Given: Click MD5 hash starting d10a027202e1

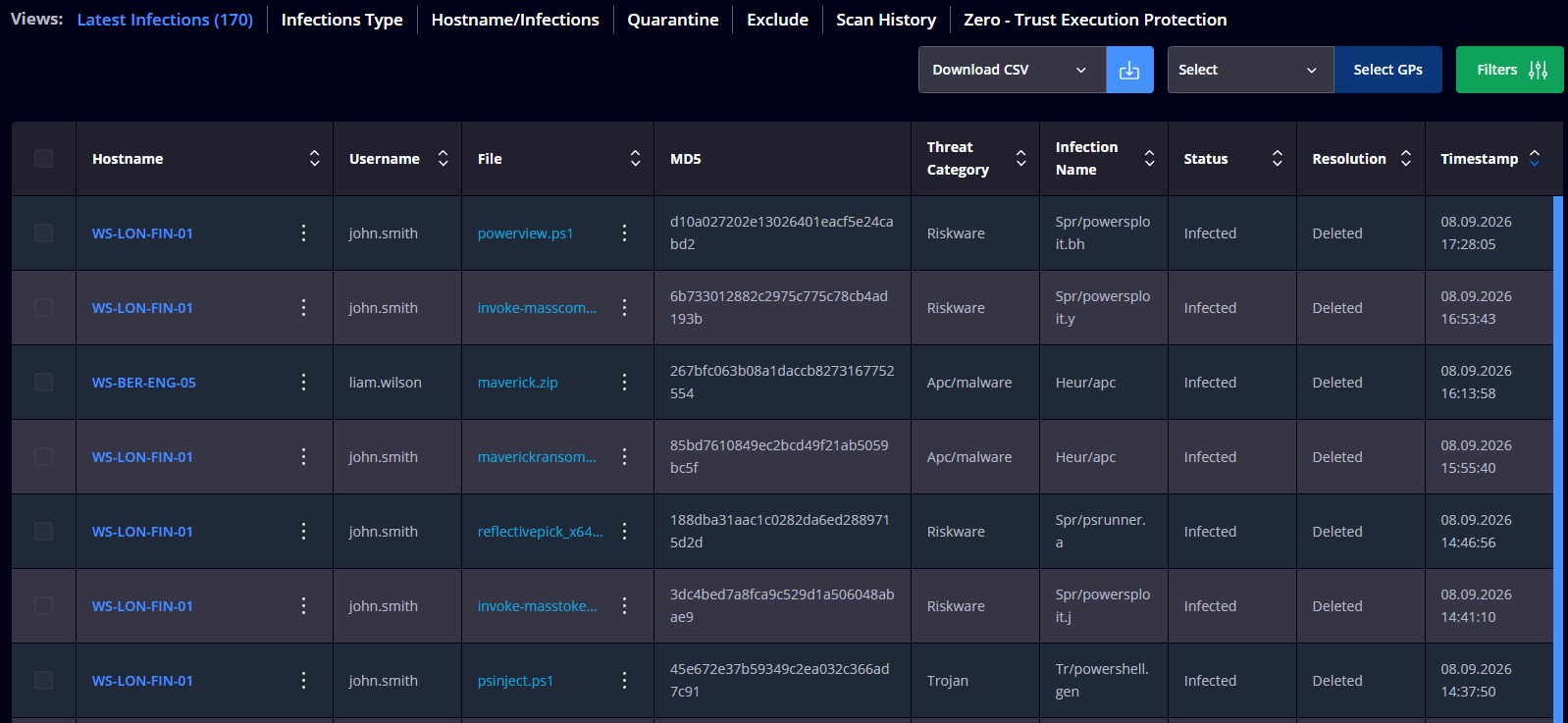Looking at the screenshot, I should click(781, 232).
